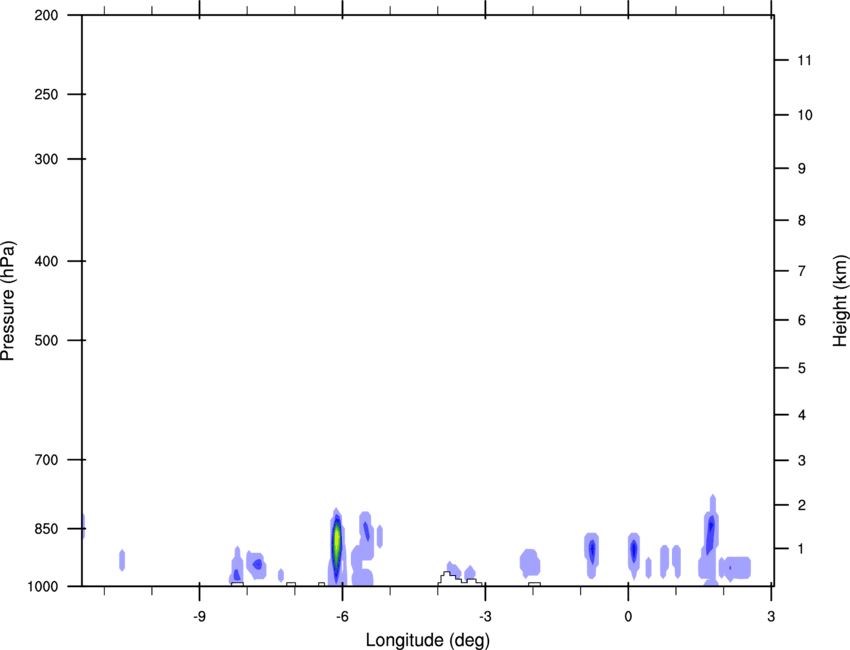Click the 2 km height label
The image size is (850, 650).
pos(801,505)
